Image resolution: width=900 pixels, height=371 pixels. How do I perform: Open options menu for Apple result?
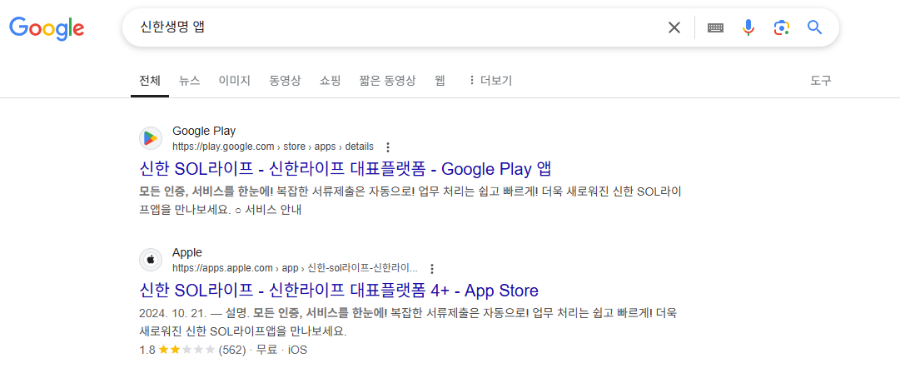pyautogui.click(x=432, y=268)
